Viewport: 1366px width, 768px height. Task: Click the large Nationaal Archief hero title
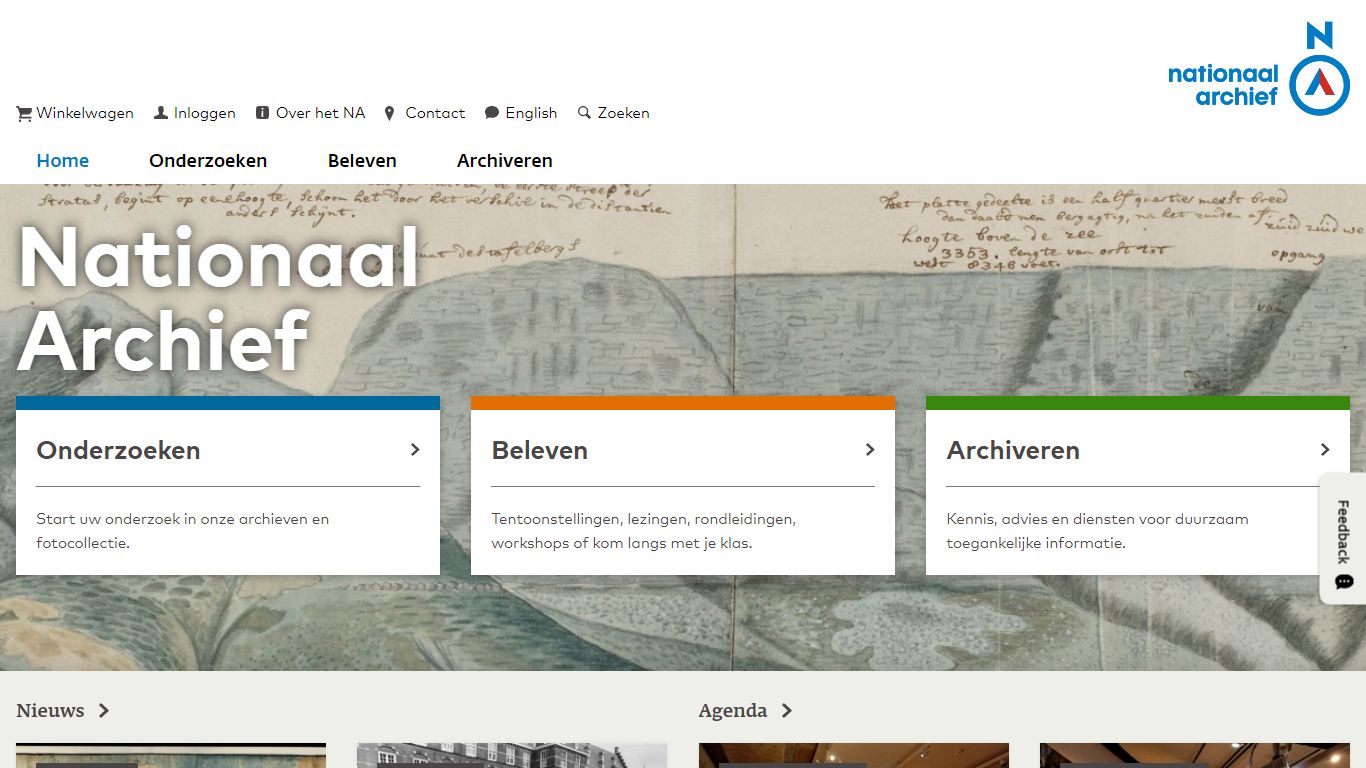pos(218,298)
